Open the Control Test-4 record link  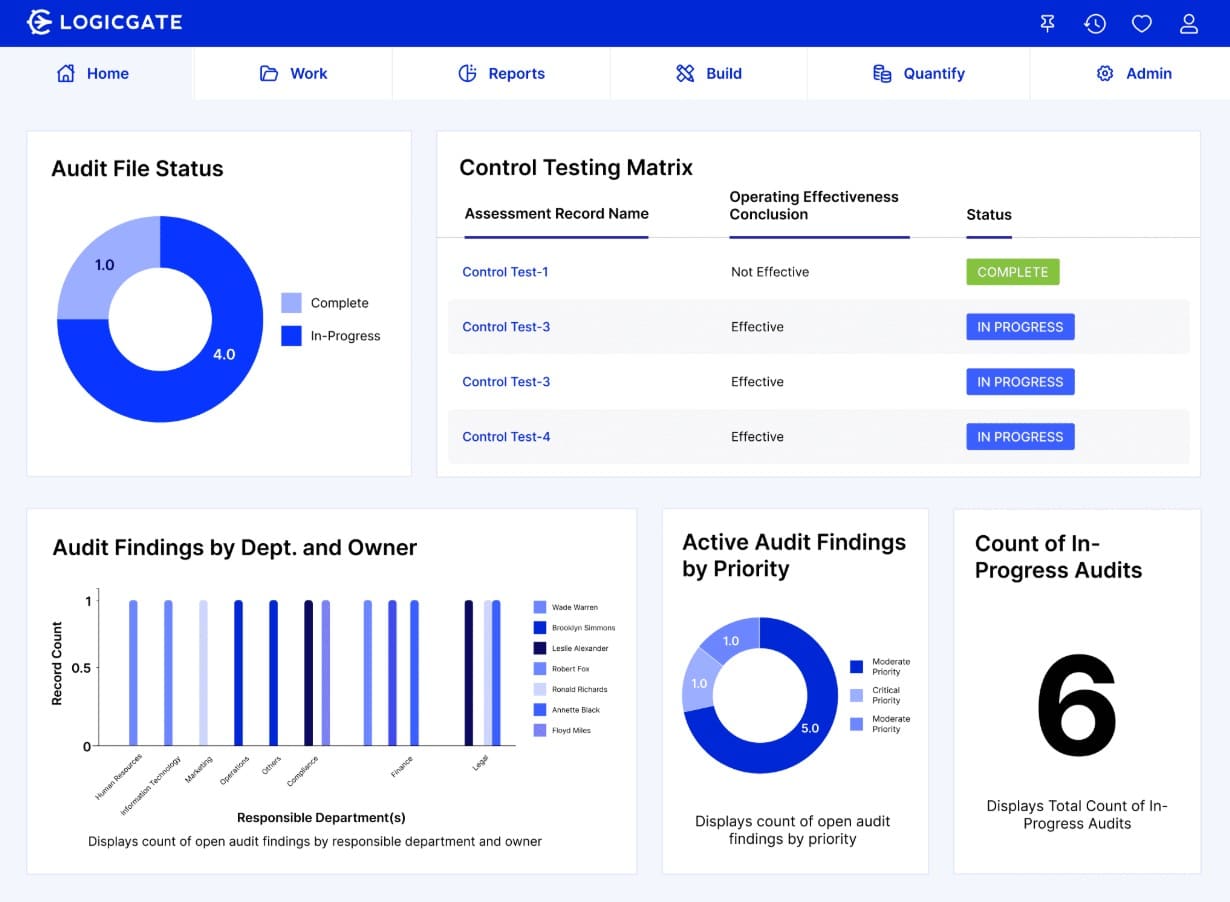(x=505, y=436)
